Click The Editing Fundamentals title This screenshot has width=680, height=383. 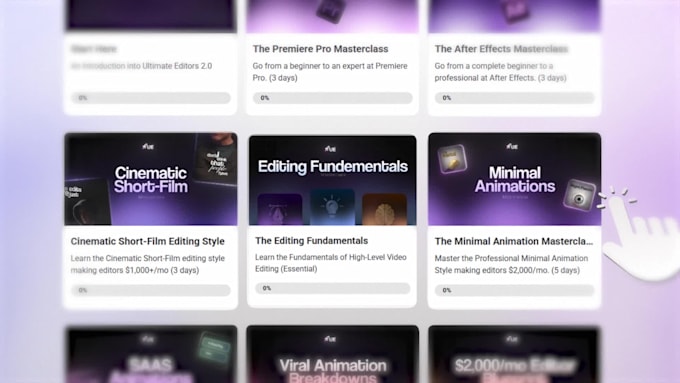point(311,241)
